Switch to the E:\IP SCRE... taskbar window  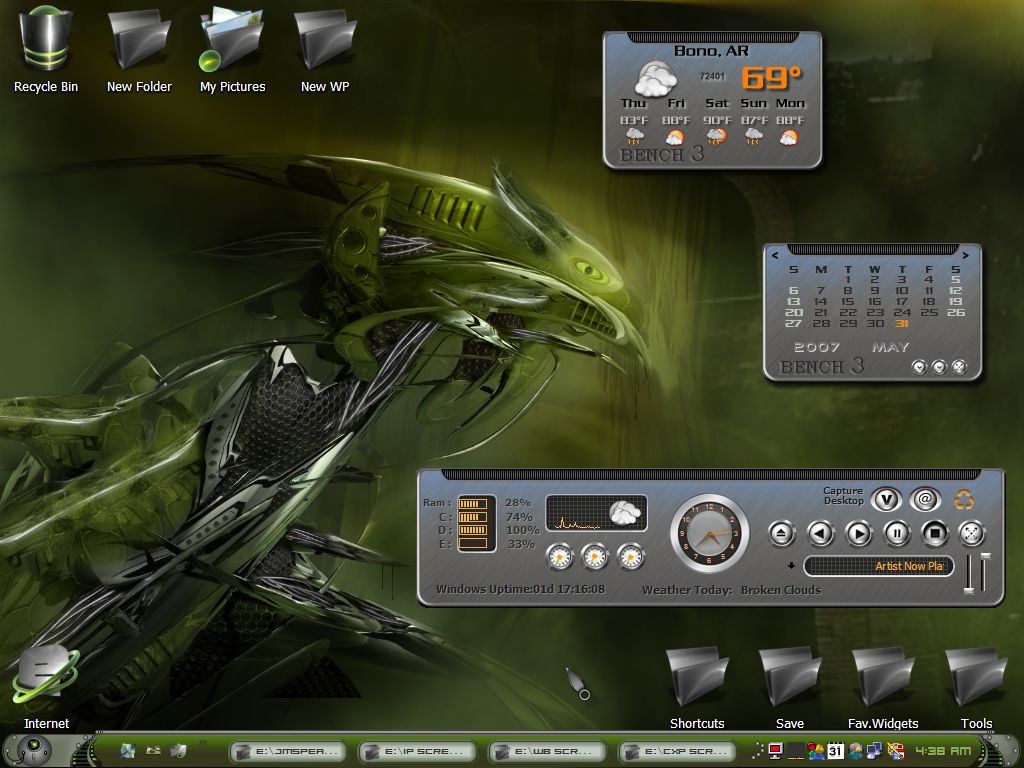pos(417,751)
